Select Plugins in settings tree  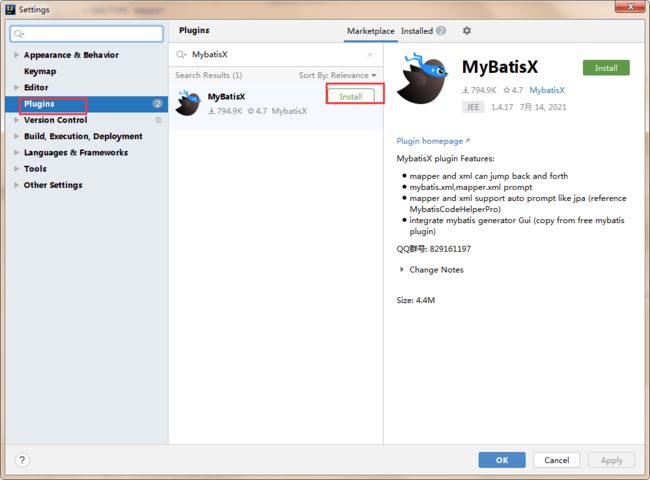(x=86, y=104)
